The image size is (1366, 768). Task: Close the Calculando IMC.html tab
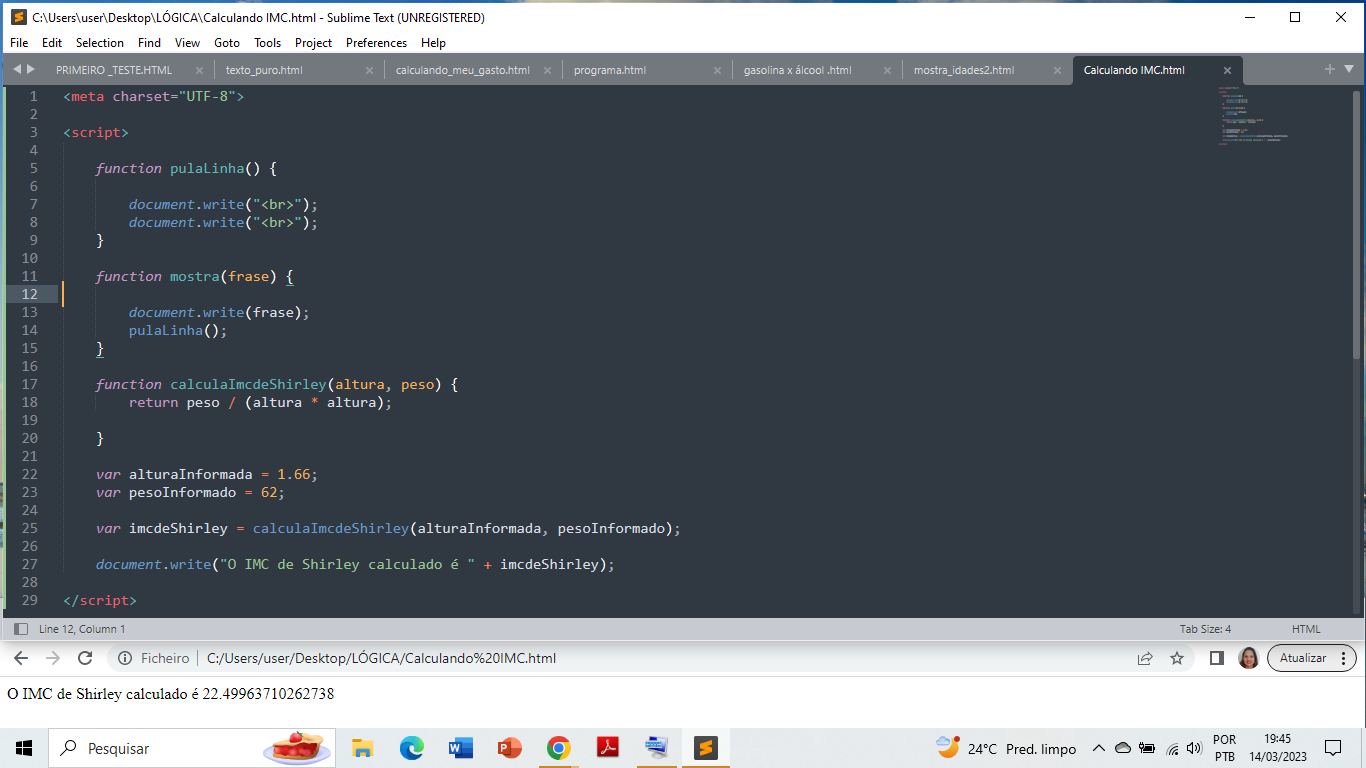tap(1228, 70)
